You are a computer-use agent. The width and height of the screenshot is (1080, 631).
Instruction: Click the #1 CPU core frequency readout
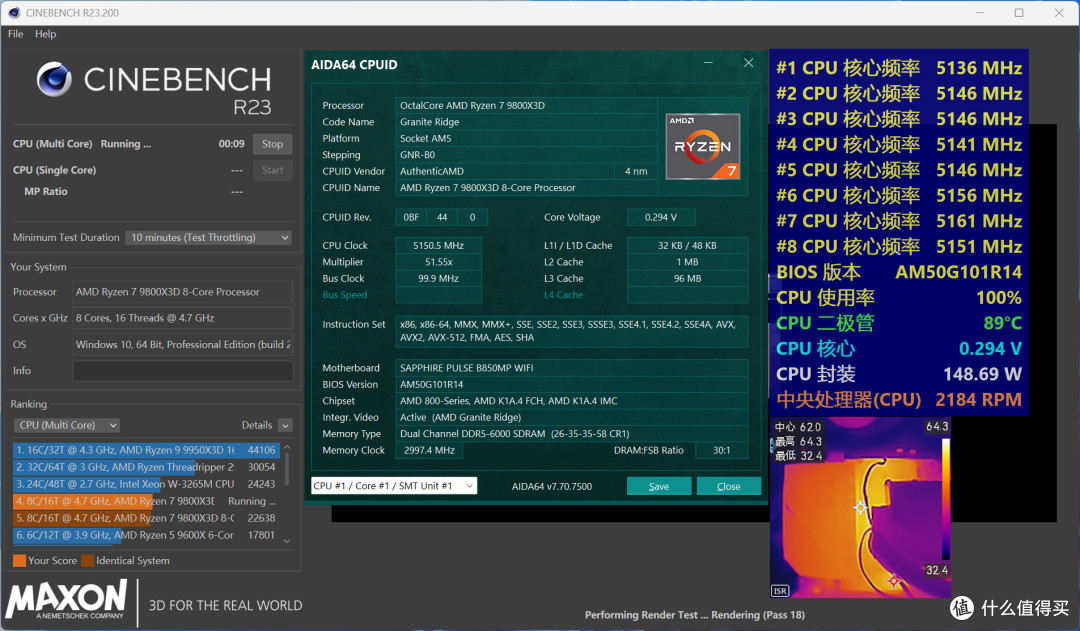[899, 68]
